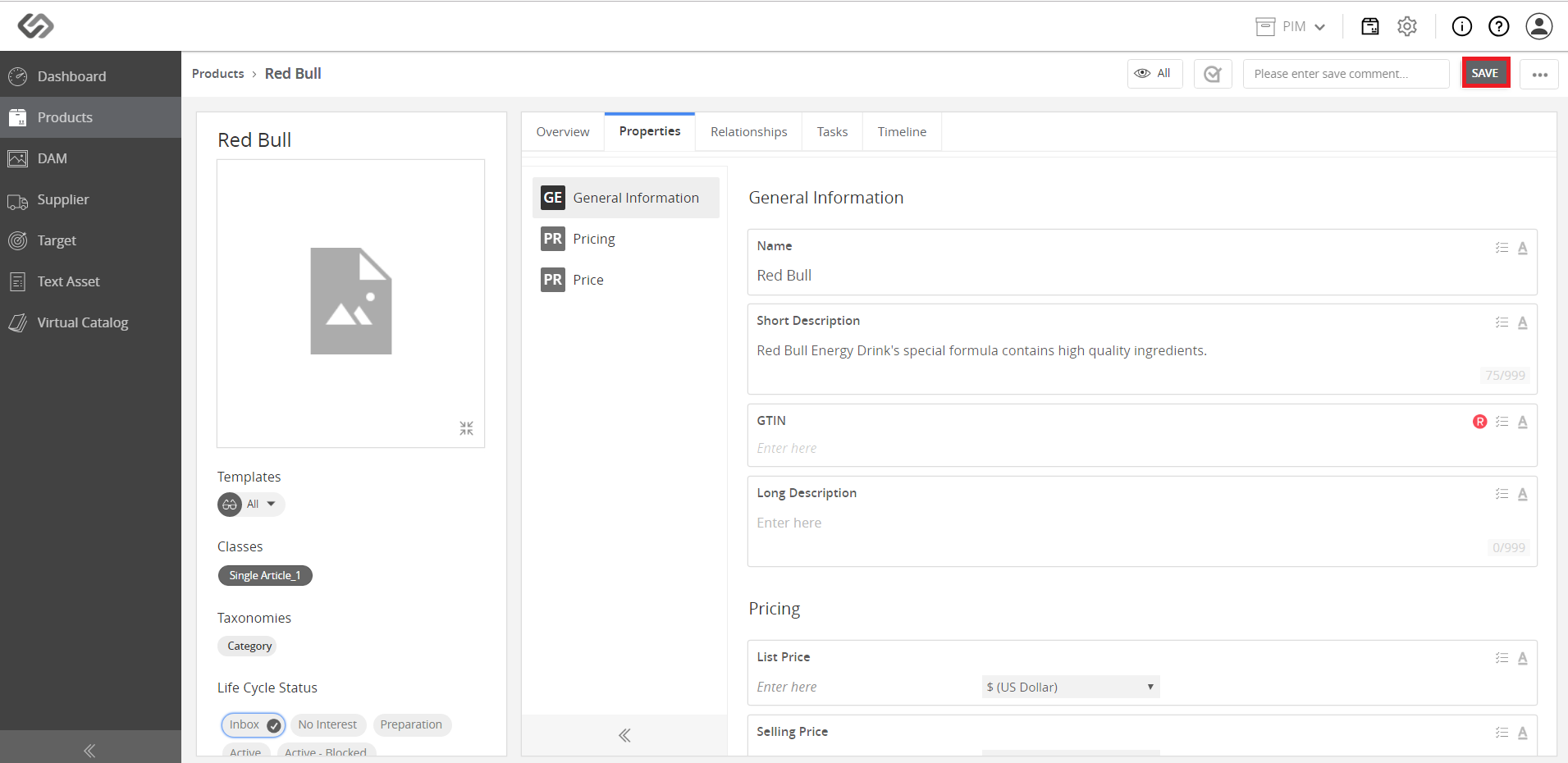Click the Dashboard sidebar icon
Viewport: 1568px width, 763px height.
(18, 76)
